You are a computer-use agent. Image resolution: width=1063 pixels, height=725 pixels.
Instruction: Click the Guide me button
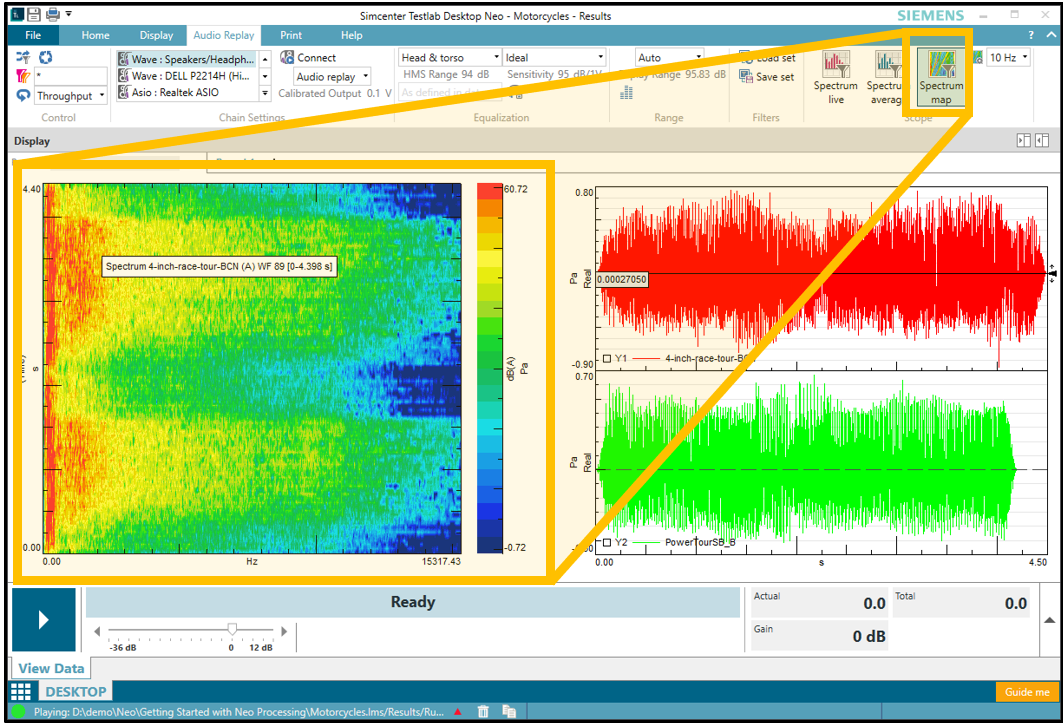pyautogui.click(x=1027, y=692)
